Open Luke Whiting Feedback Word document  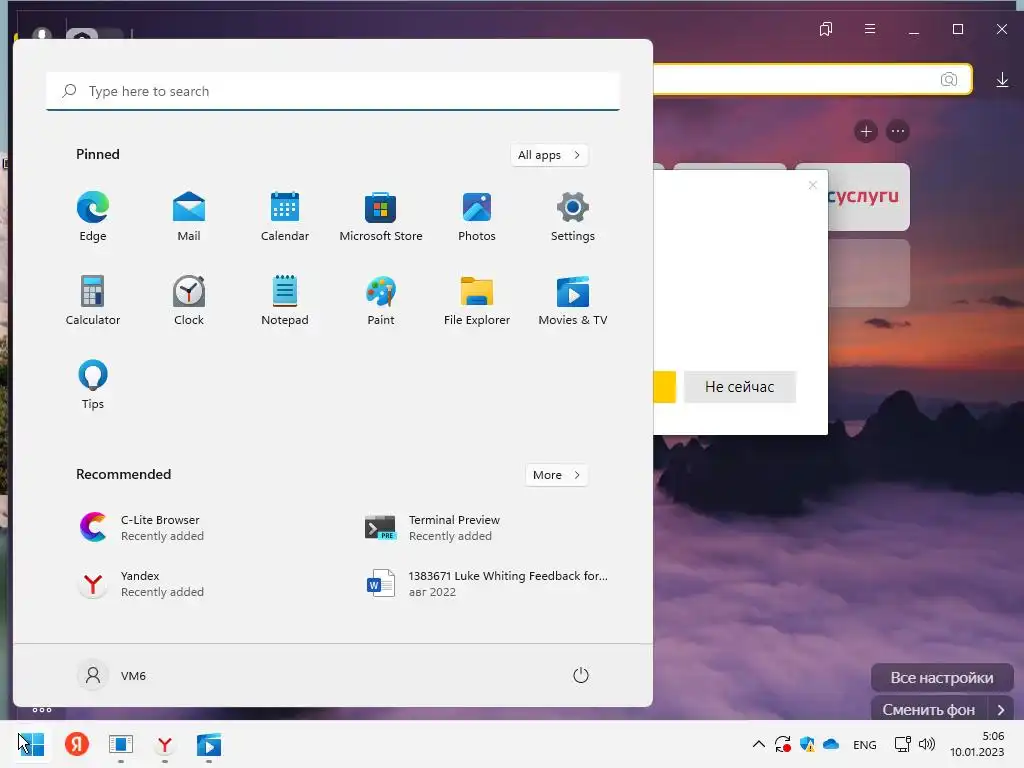click(x=485, y=584)
